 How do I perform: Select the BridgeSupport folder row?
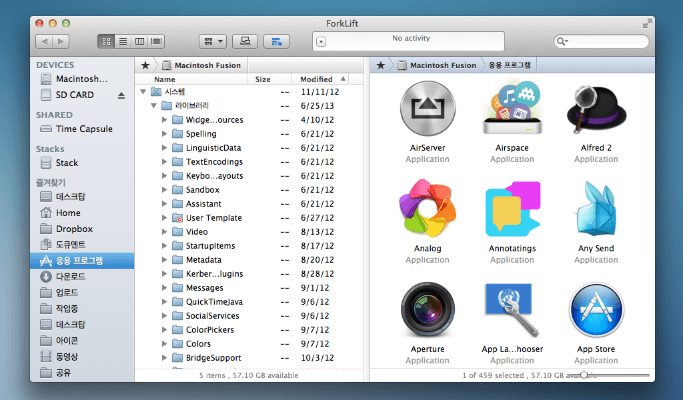click(249, 358)
